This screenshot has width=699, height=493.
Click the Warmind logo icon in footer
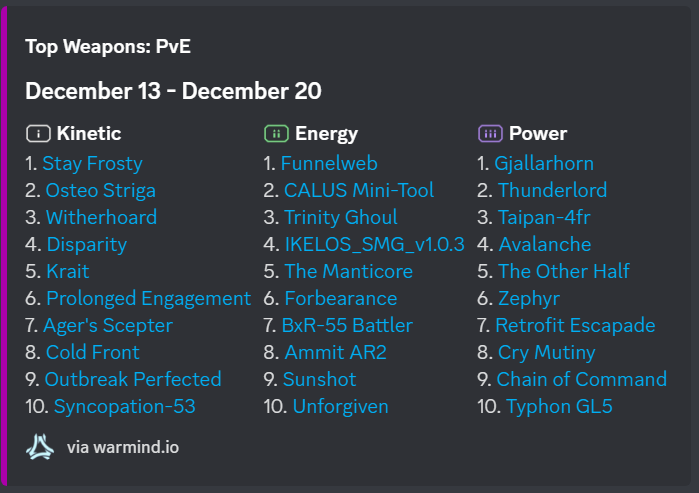[41, 447]
